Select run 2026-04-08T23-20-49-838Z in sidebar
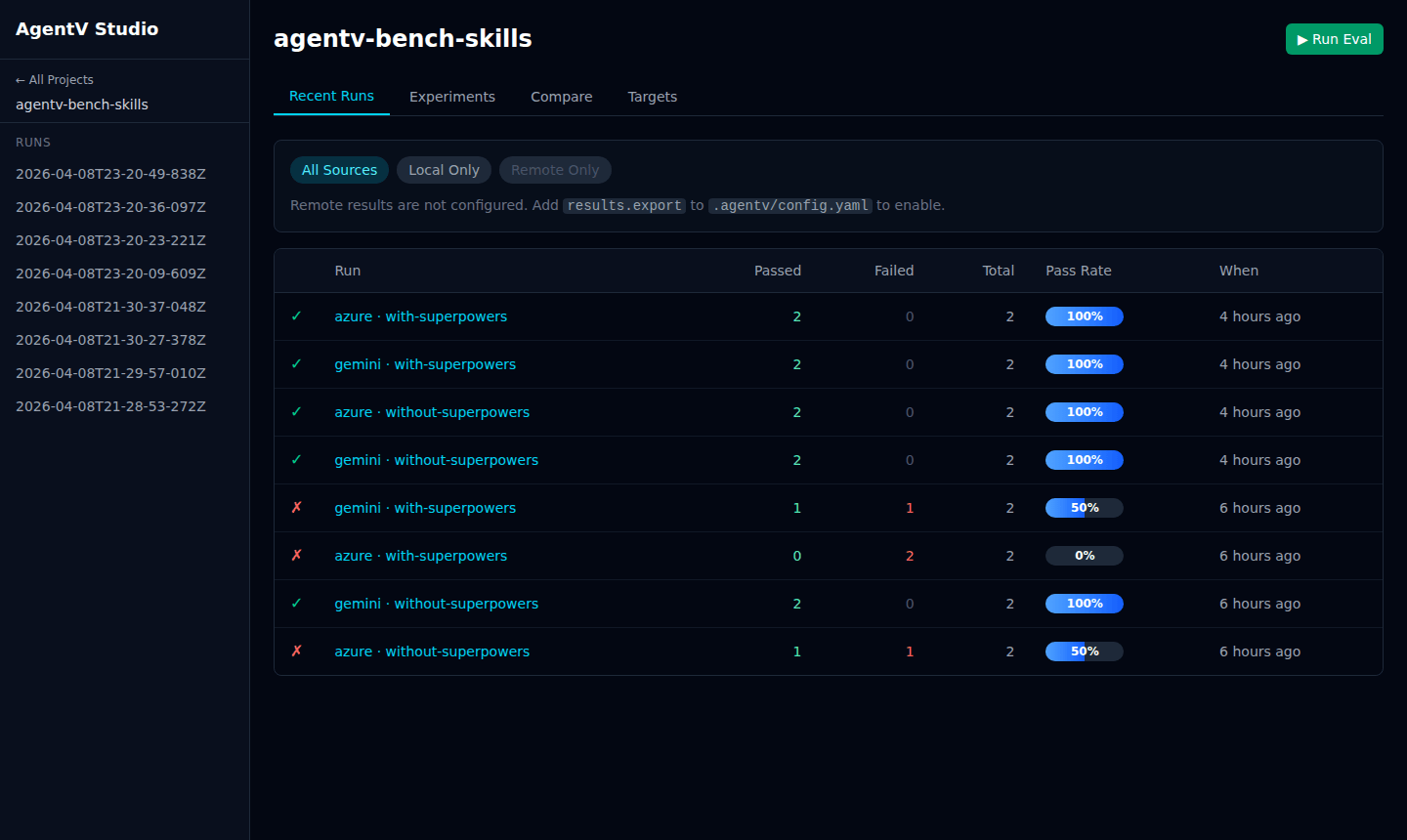 tap(109, 174)
